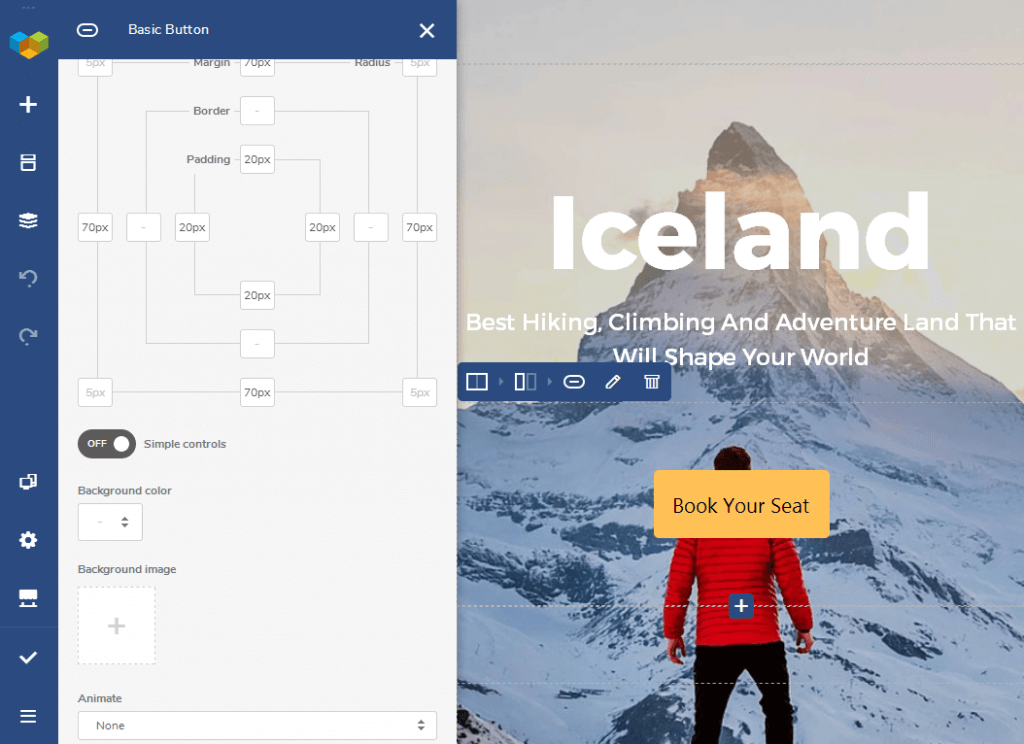Open the Add Element plus icon in sidebar
The width and height of the screenshot is (1024, 744).
tap(28, 105)
